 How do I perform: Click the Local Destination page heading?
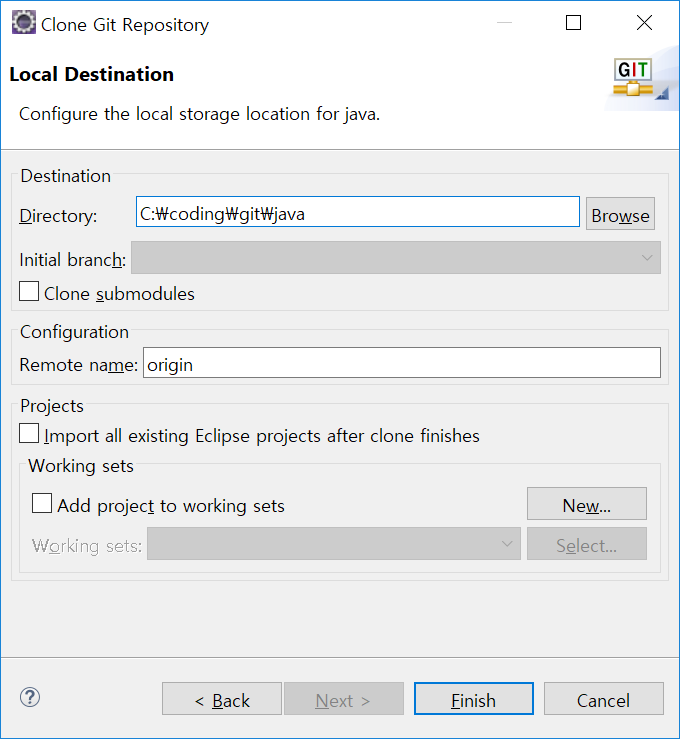pos(92,75)
